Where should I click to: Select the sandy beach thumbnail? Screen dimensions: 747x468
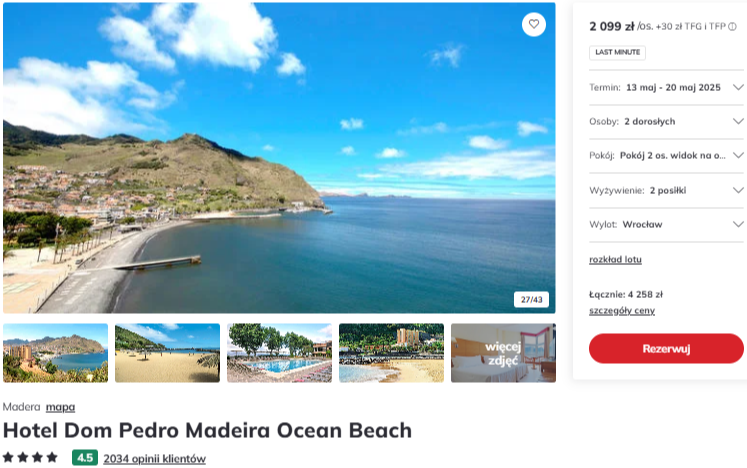pyautogui.click(x=168, y=353)
